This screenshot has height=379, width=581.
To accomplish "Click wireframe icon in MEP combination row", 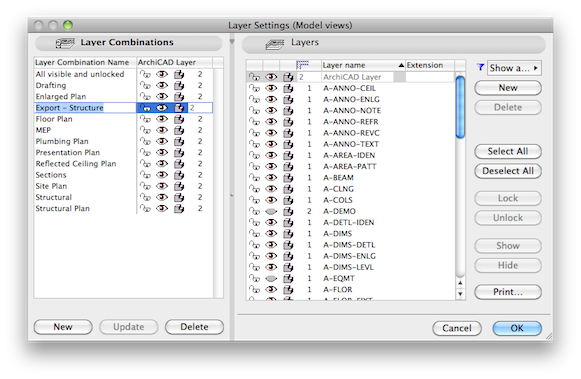I will pos(179,130).
